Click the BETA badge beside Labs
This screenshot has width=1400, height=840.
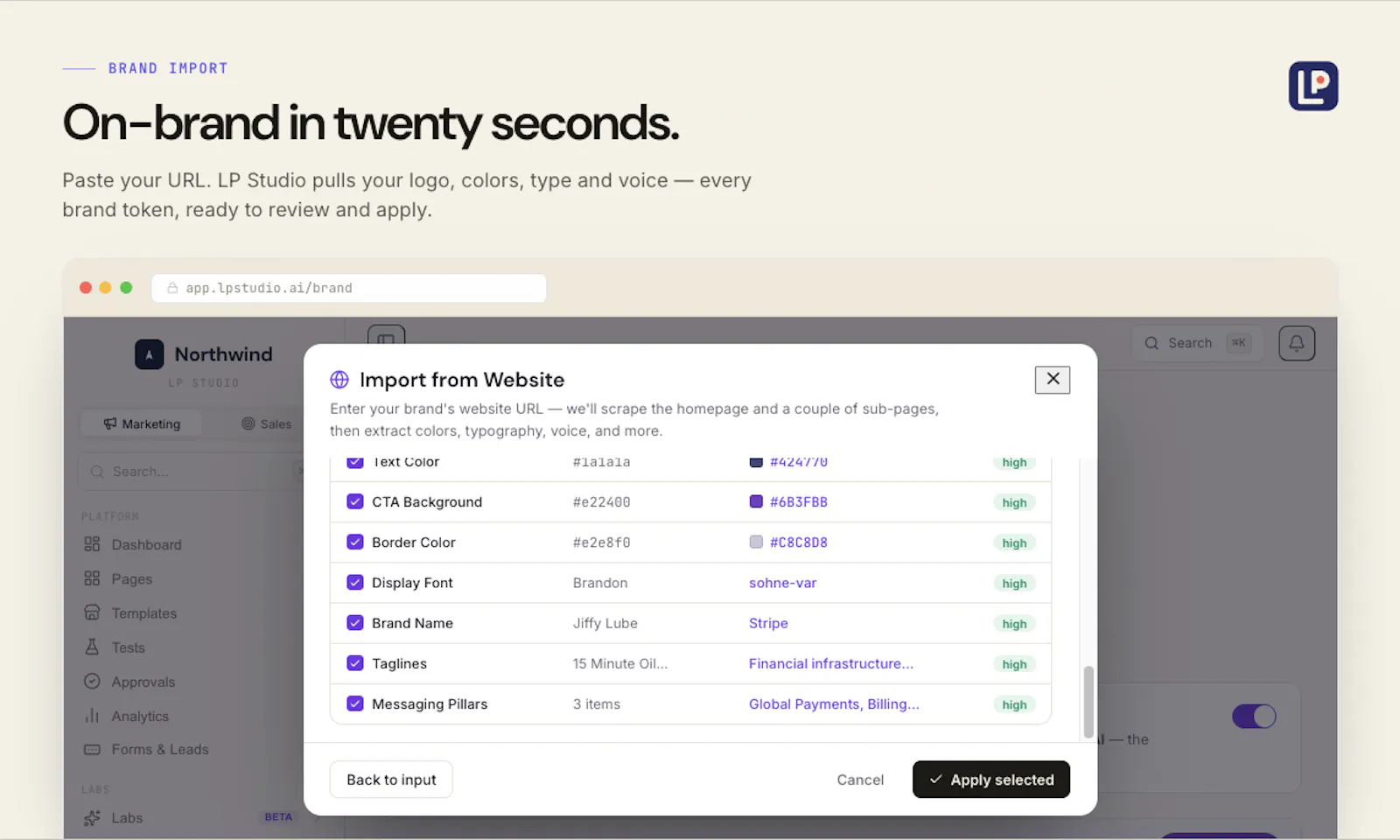278,817
